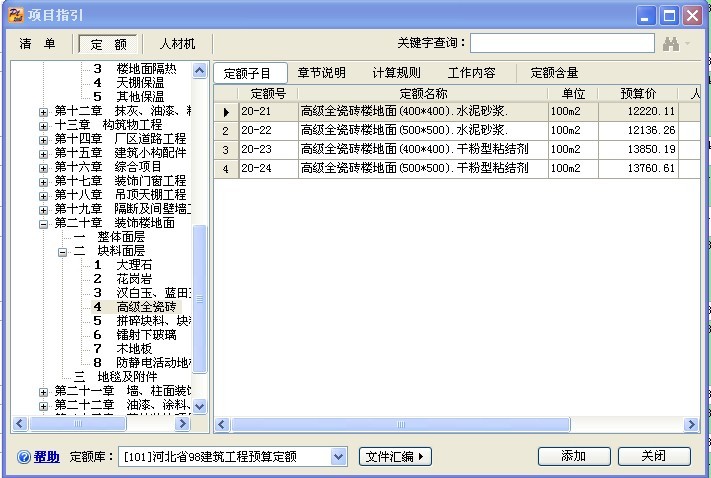
Task: Select tree item 5 拼碎块料
Action: [x=142, y=321]
